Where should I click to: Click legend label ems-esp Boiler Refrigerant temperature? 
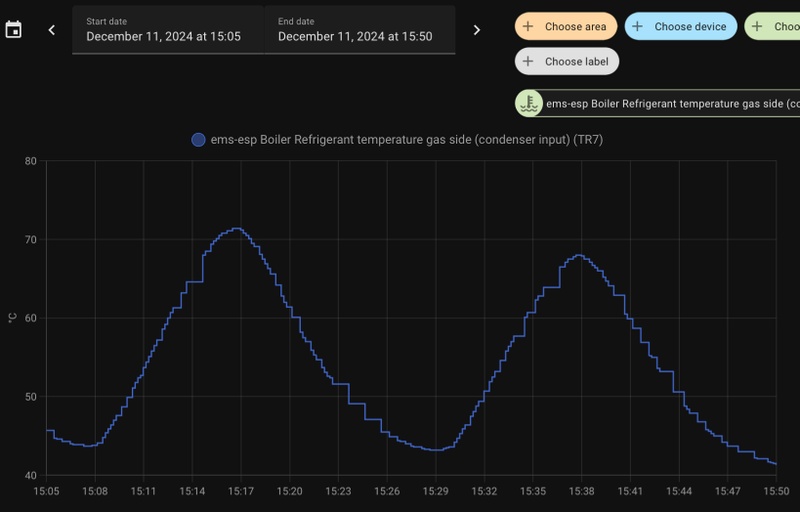click(407, 140)
